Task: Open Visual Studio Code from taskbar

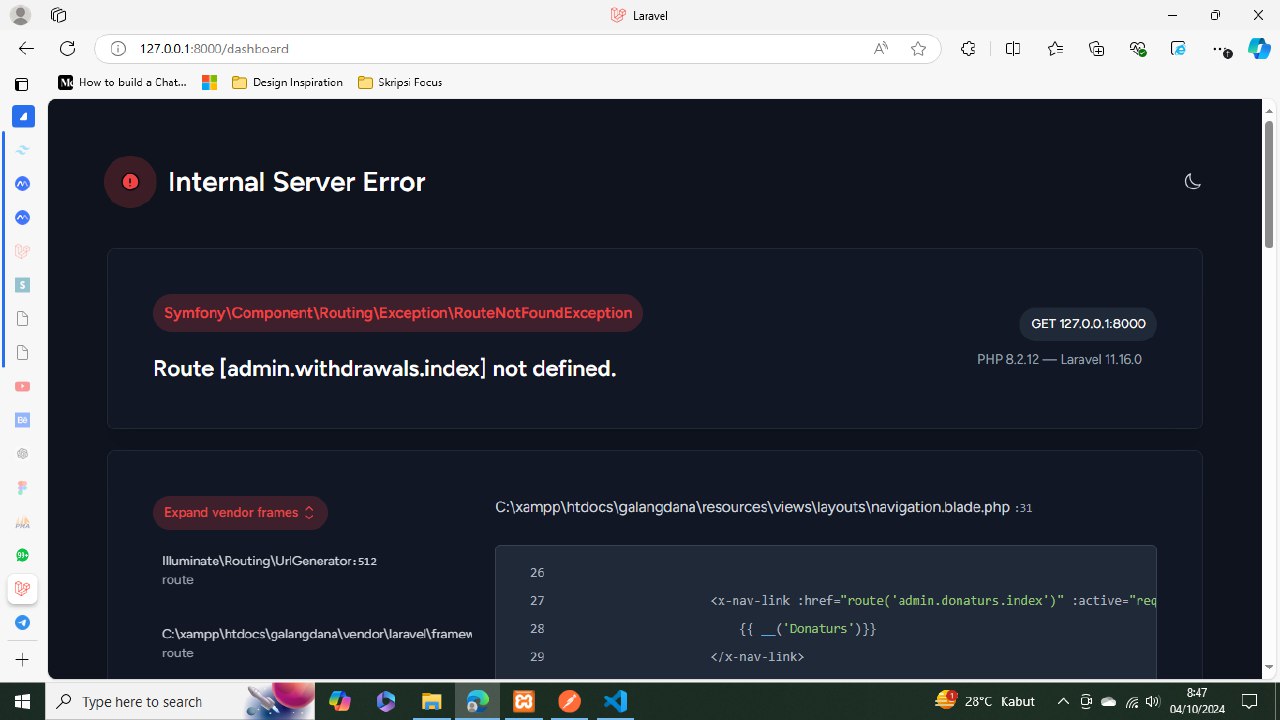Action: pyautogui.click(x=615, y=701)
